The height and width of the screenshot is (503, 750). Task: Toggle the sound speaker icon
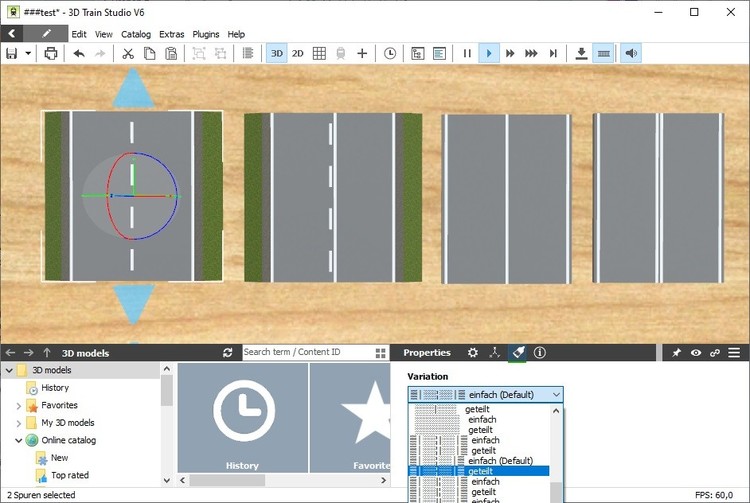point(631,53)
